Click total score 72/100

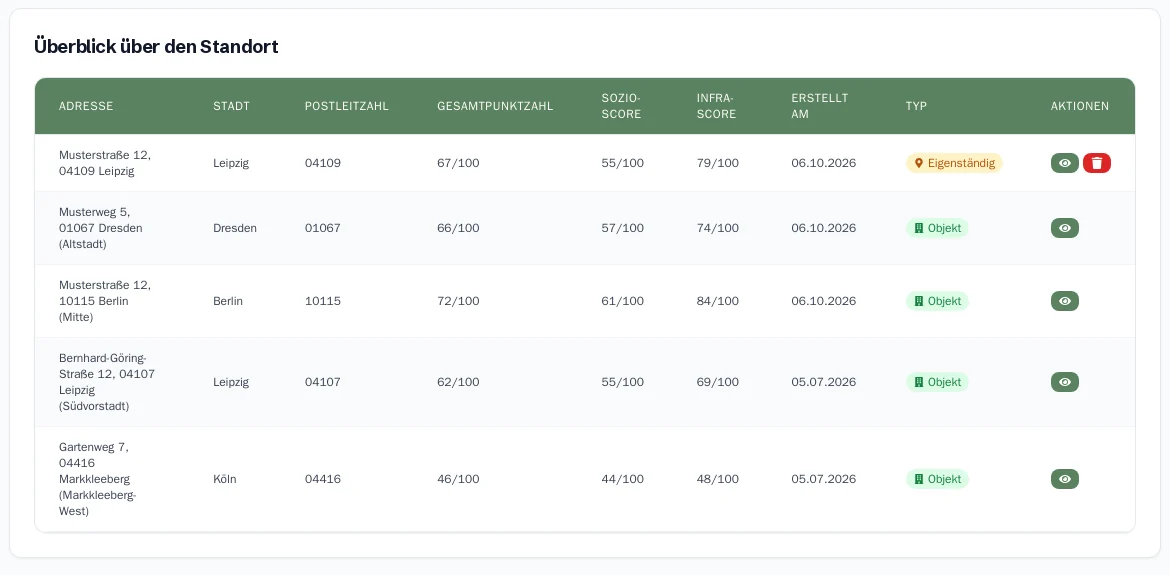458,301
